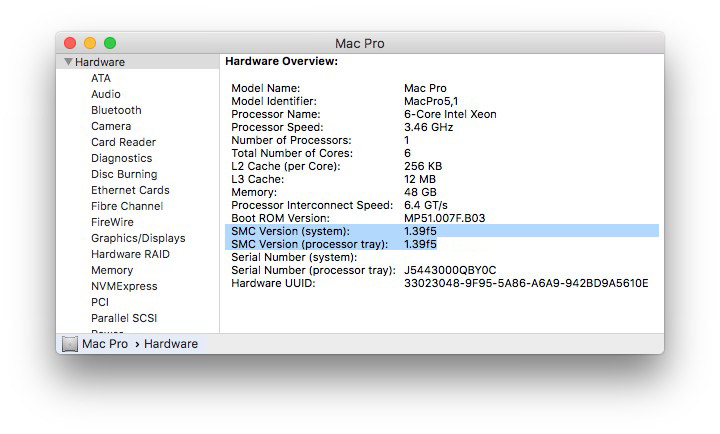Click the 6-Core Intel Xeon value
The height and width of the screenshot is (434, 720).
[x=450, y=114]
